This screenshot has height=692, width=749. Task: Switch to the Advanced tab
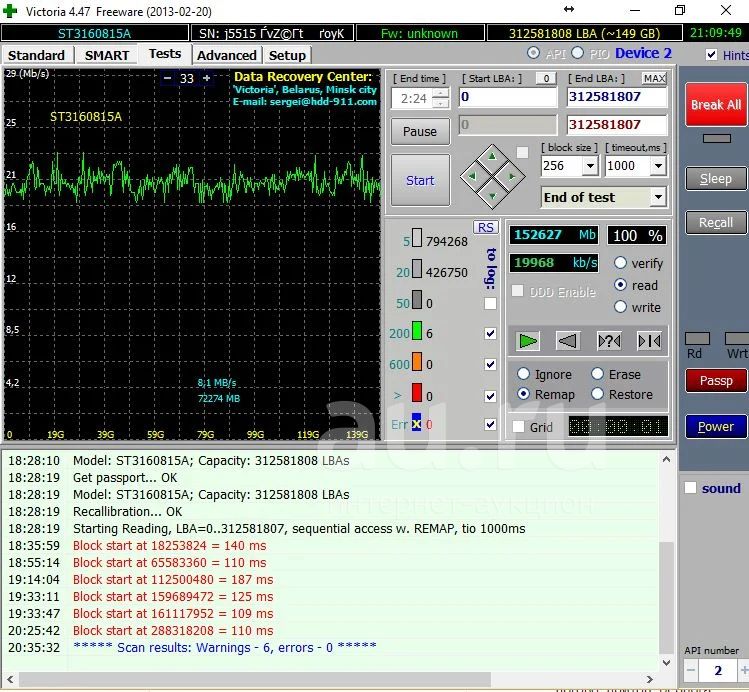click(227, 55)
